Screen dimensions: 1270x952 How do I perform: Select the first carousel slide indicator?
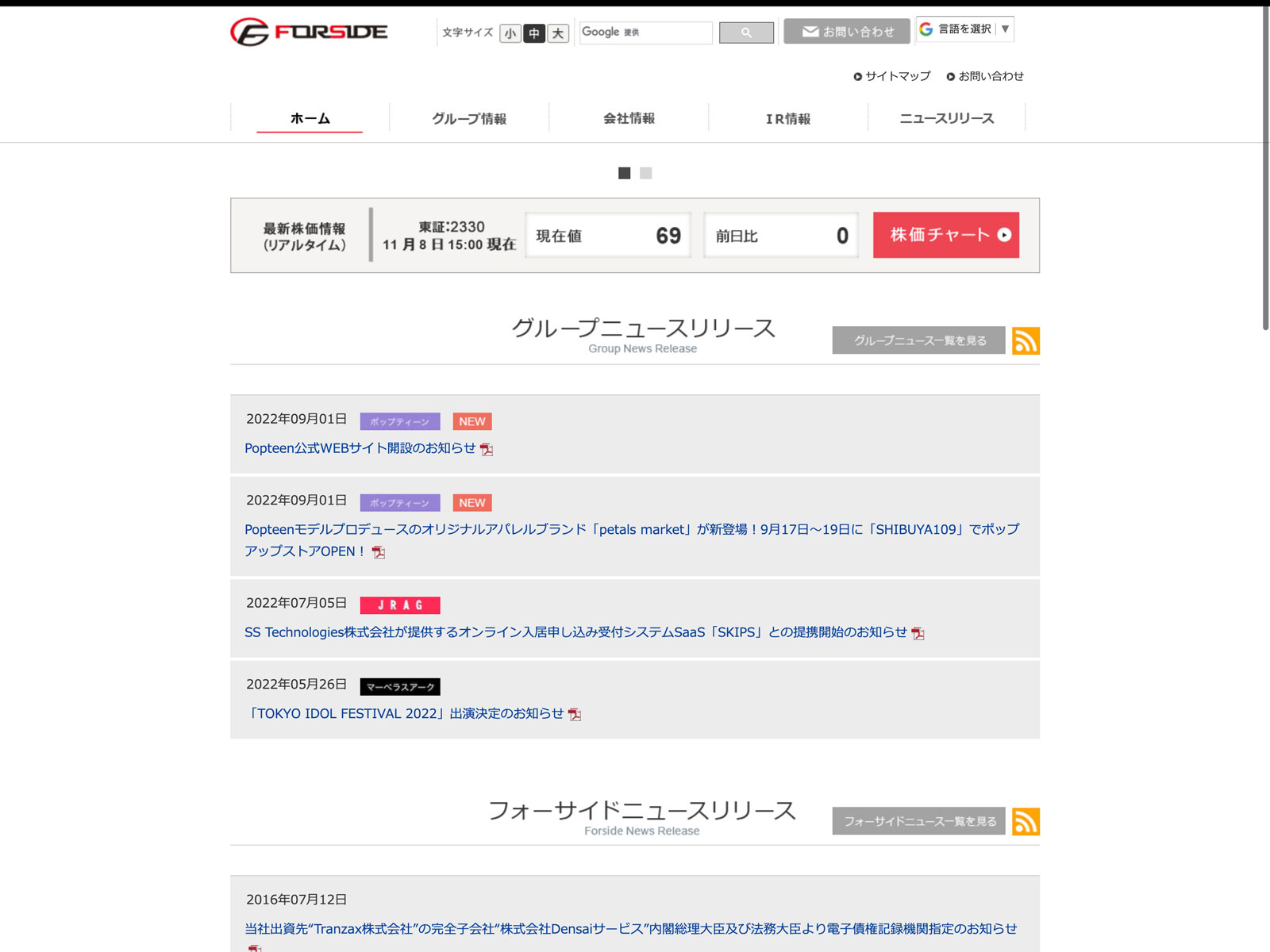point(625,173)
